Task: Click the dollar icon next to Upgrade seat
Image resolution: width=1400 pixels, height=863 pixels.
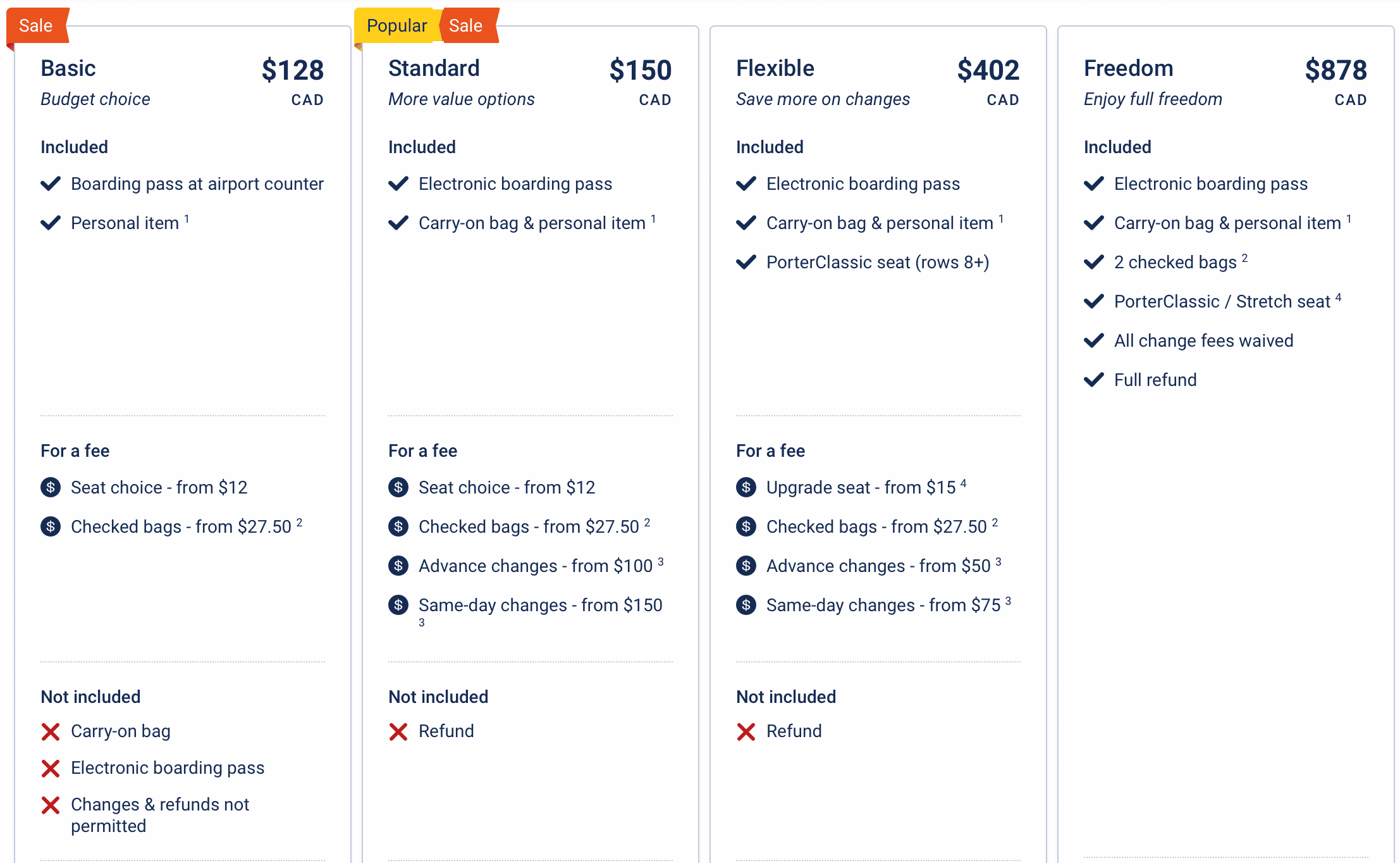Action: pyautogui.click(x=746, y=487)
